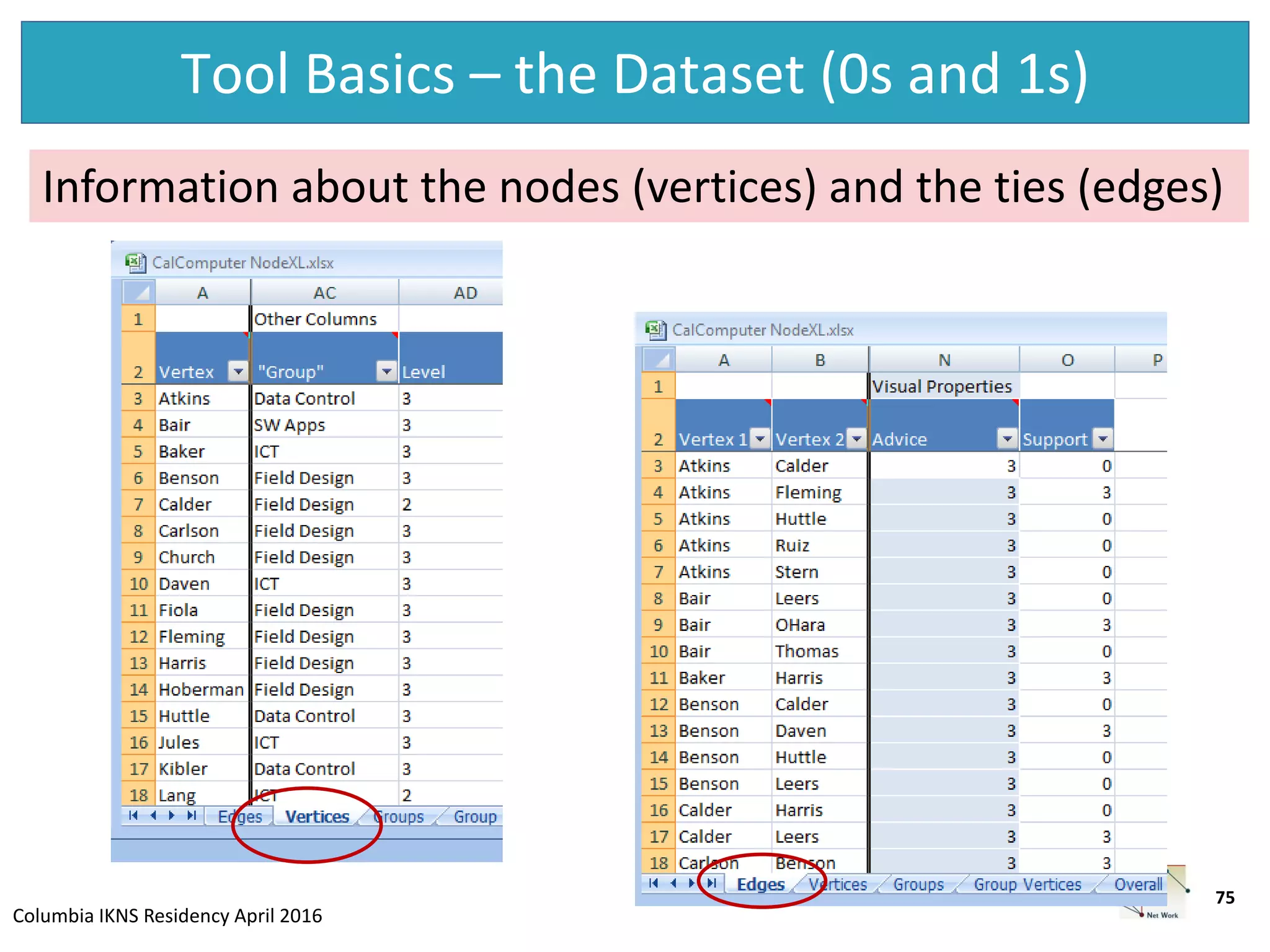Select the 'Kibler' vertex cell

(x=202, y=769)
